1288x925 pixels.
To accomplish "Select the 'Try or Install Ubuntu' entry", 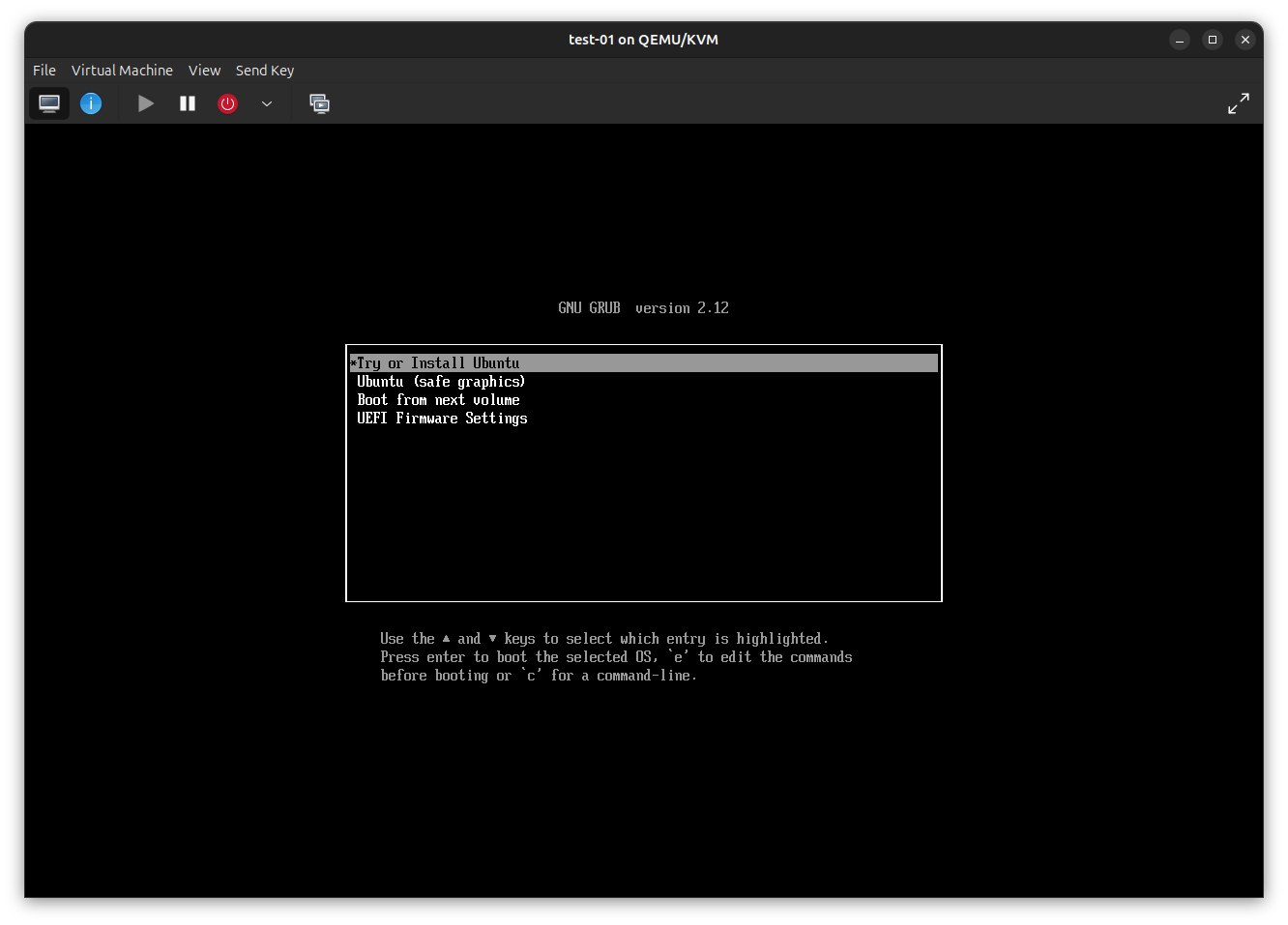I will [438, 363].
